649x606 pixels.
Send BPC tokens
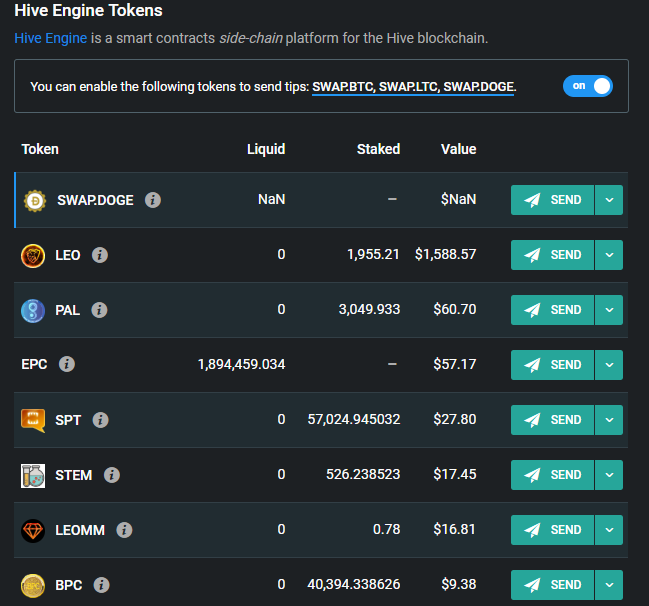552,585
